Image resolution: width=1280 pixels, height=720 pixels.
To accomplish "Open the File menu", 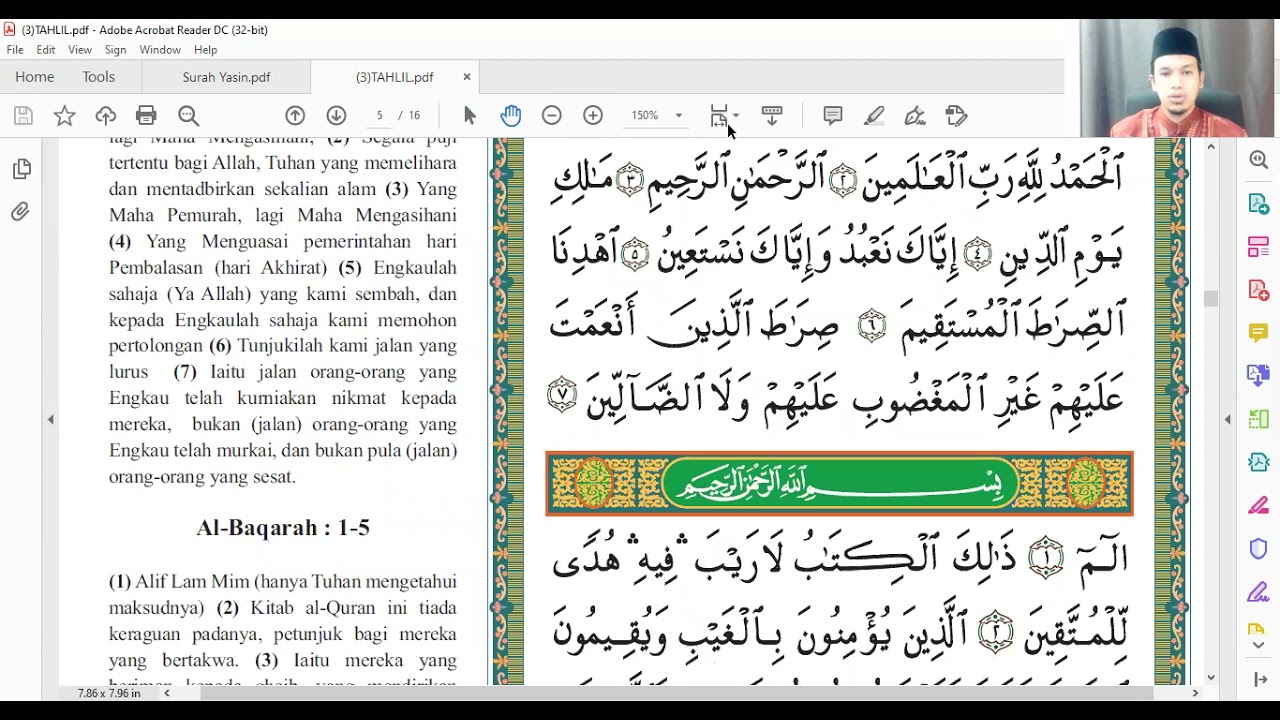I will (x=15, y=50).
